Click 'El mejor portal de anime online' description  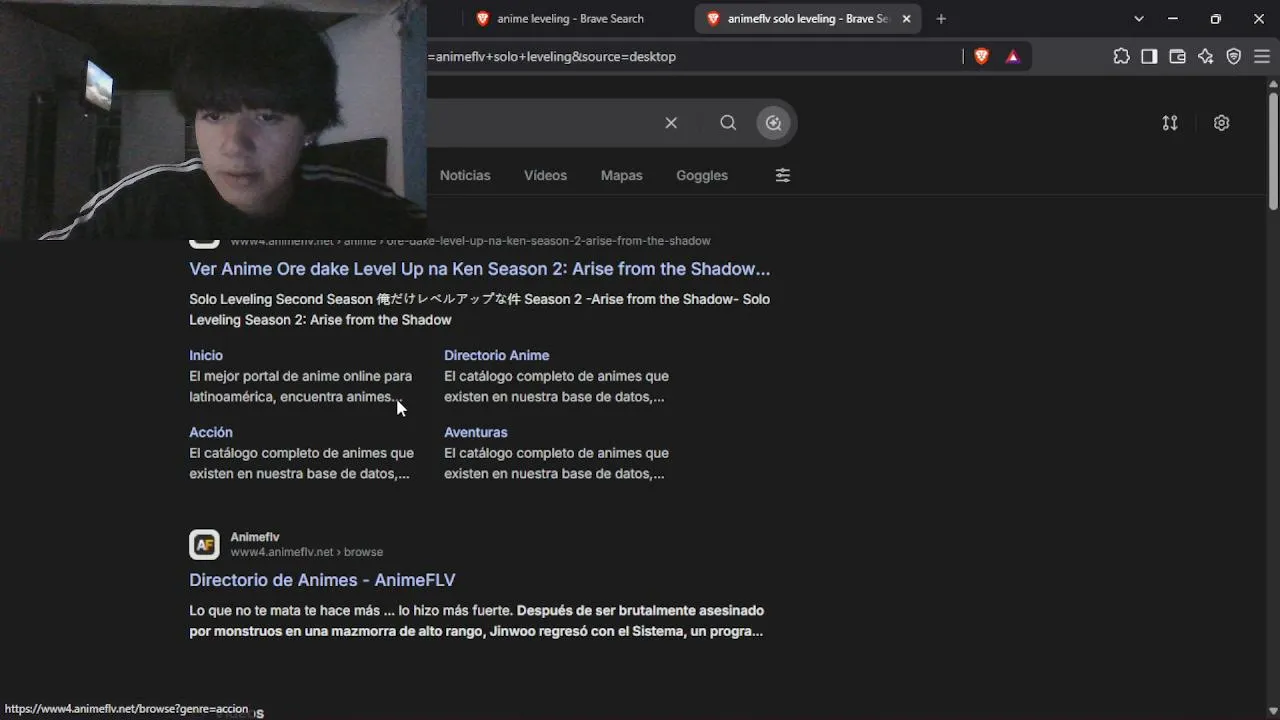301,386
